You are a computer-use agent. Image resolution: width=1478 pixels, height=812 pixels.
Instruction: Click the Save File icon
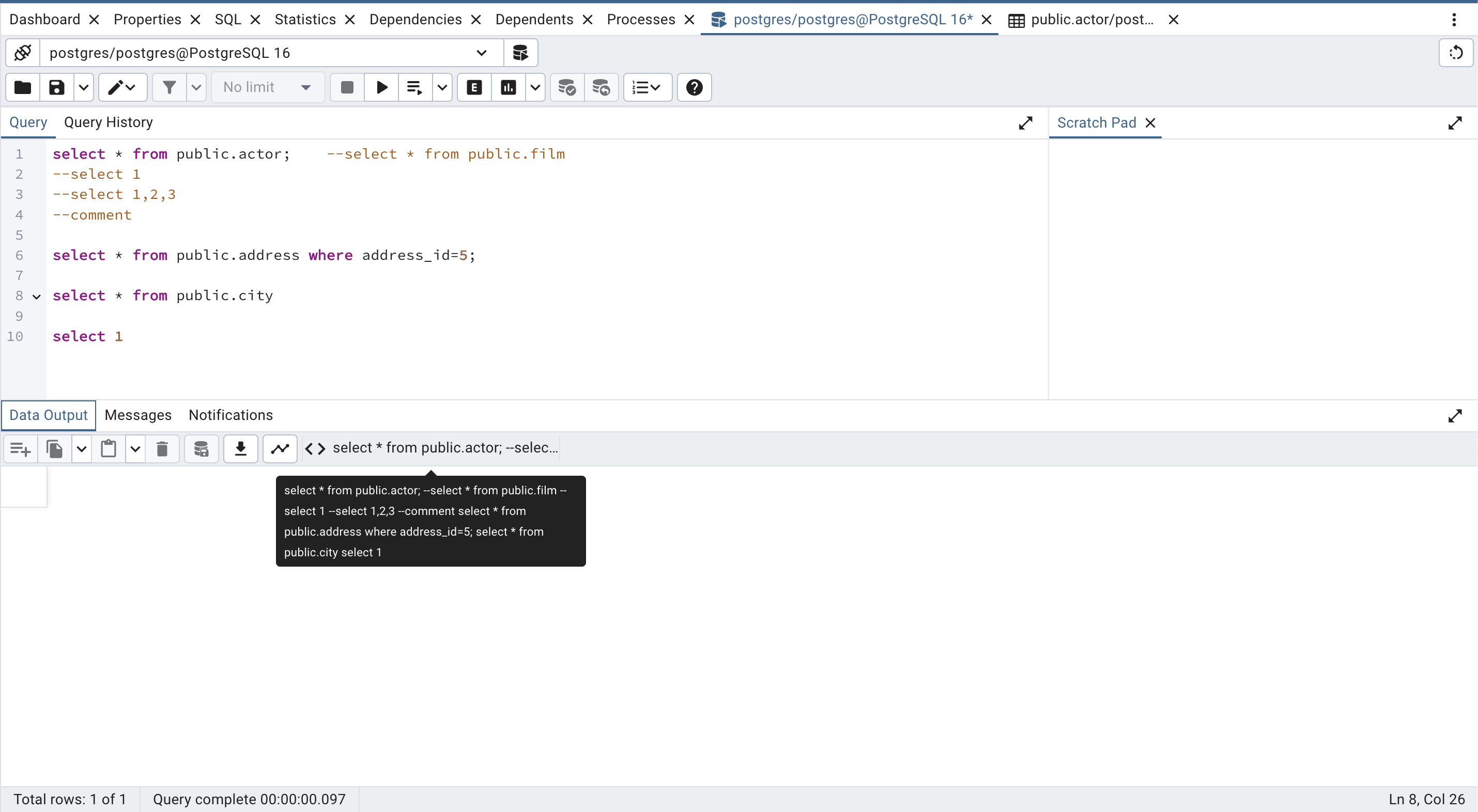57,87
